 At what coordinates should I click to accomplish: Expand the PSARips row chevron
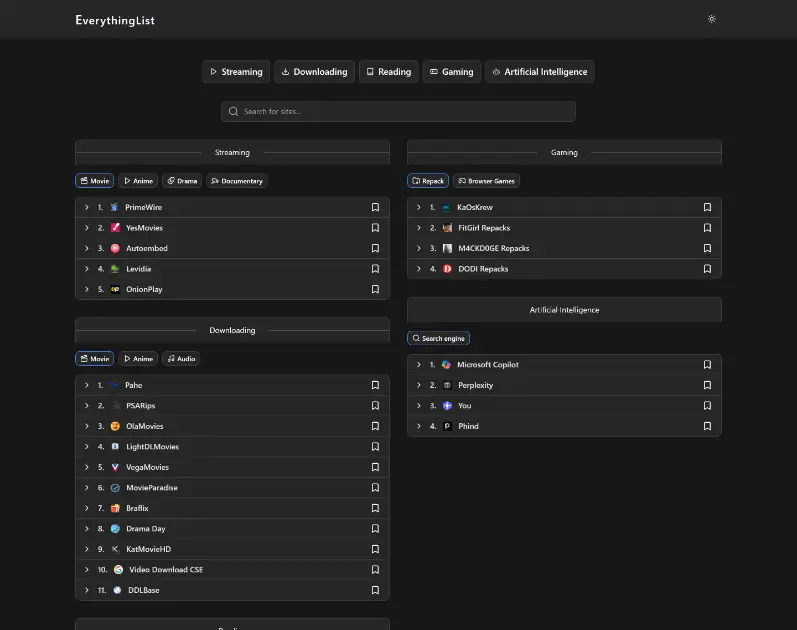(x=86, y=405)
